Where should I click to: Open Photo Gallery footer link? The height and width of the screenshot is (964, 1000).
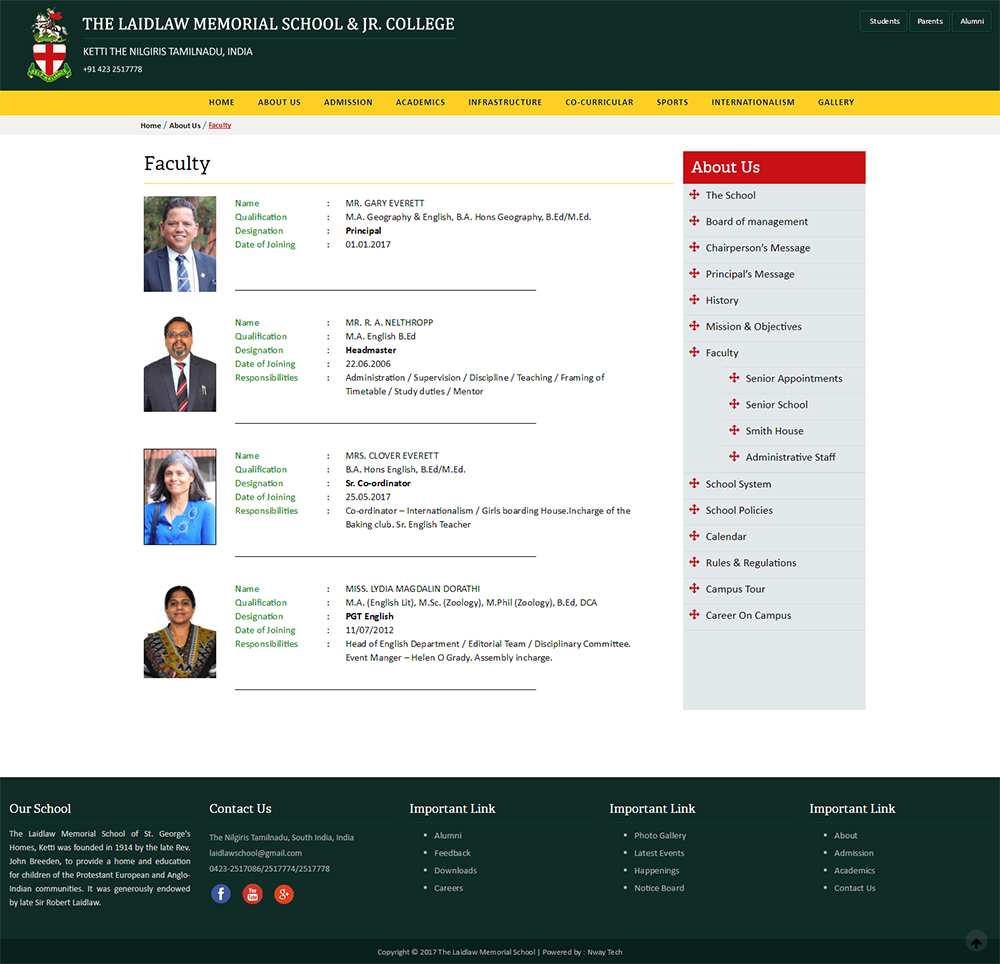click(660, 836)
